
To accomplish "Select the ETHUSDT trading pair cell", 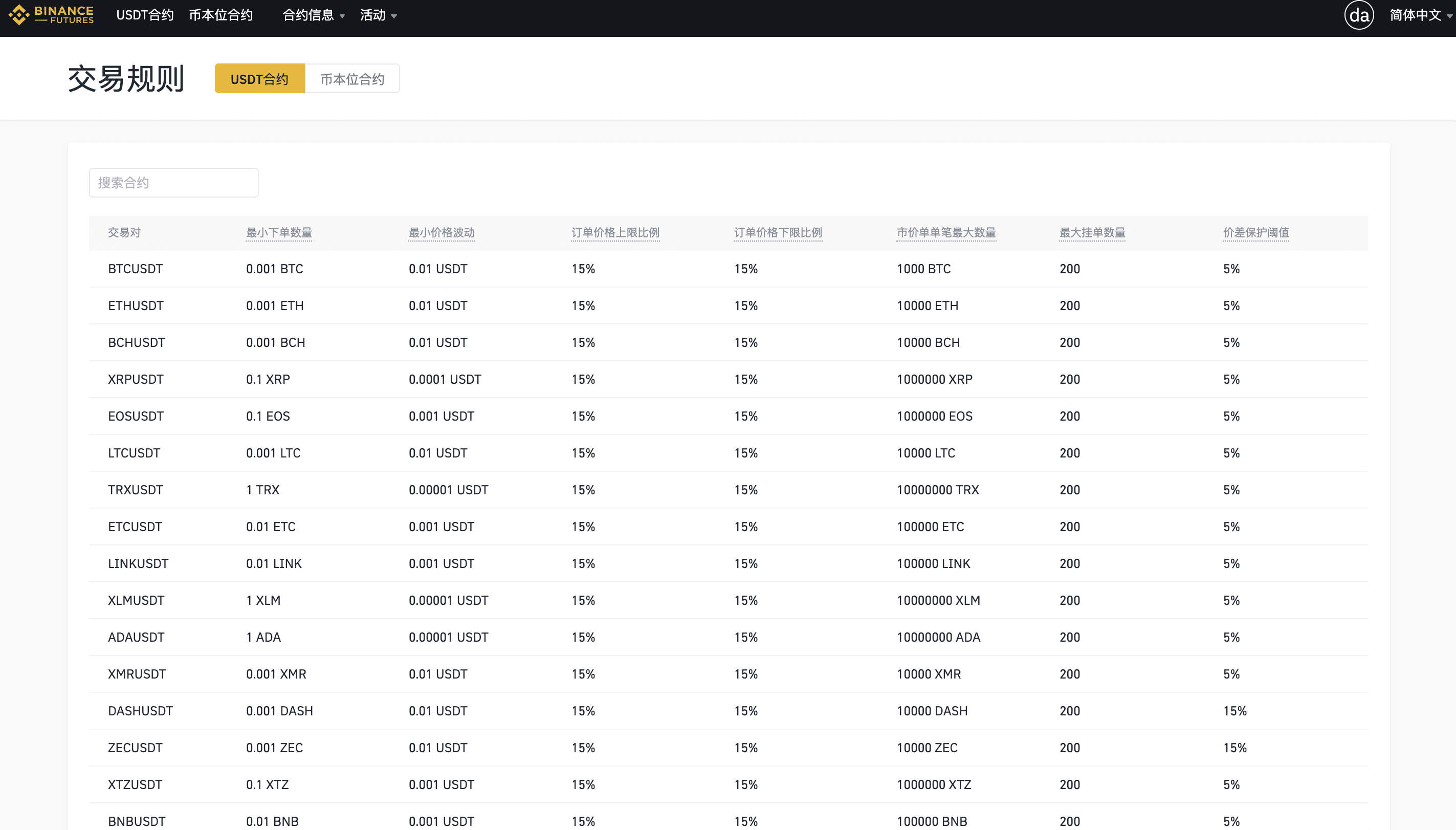I will (x=136, y=306).
